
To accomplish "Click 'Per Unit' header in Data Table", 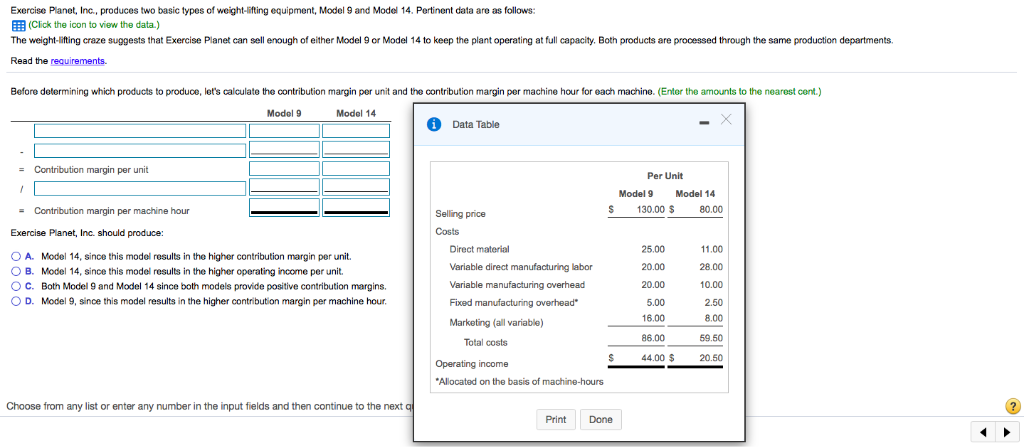I will click(x=665, y=176).
